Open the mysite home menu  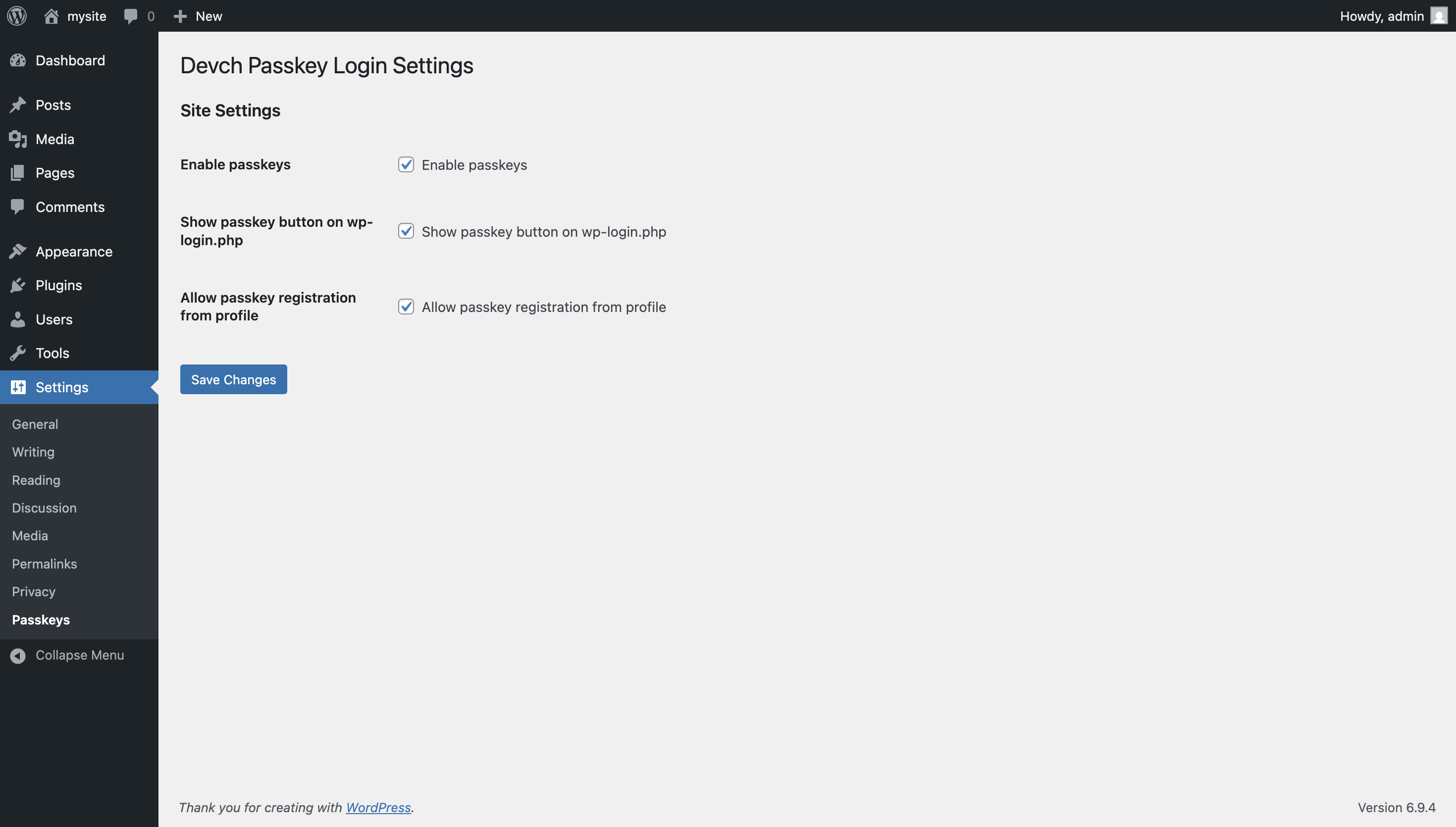pos(75,15)
